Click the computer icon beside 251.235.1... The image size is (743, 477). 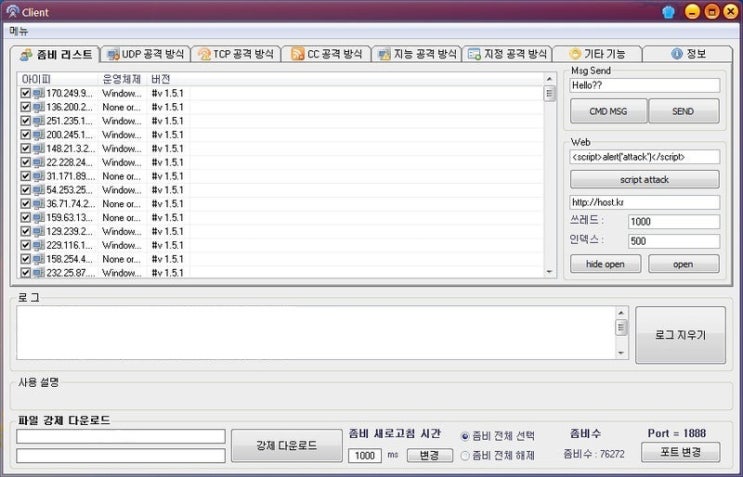click(x=38, y=121)
